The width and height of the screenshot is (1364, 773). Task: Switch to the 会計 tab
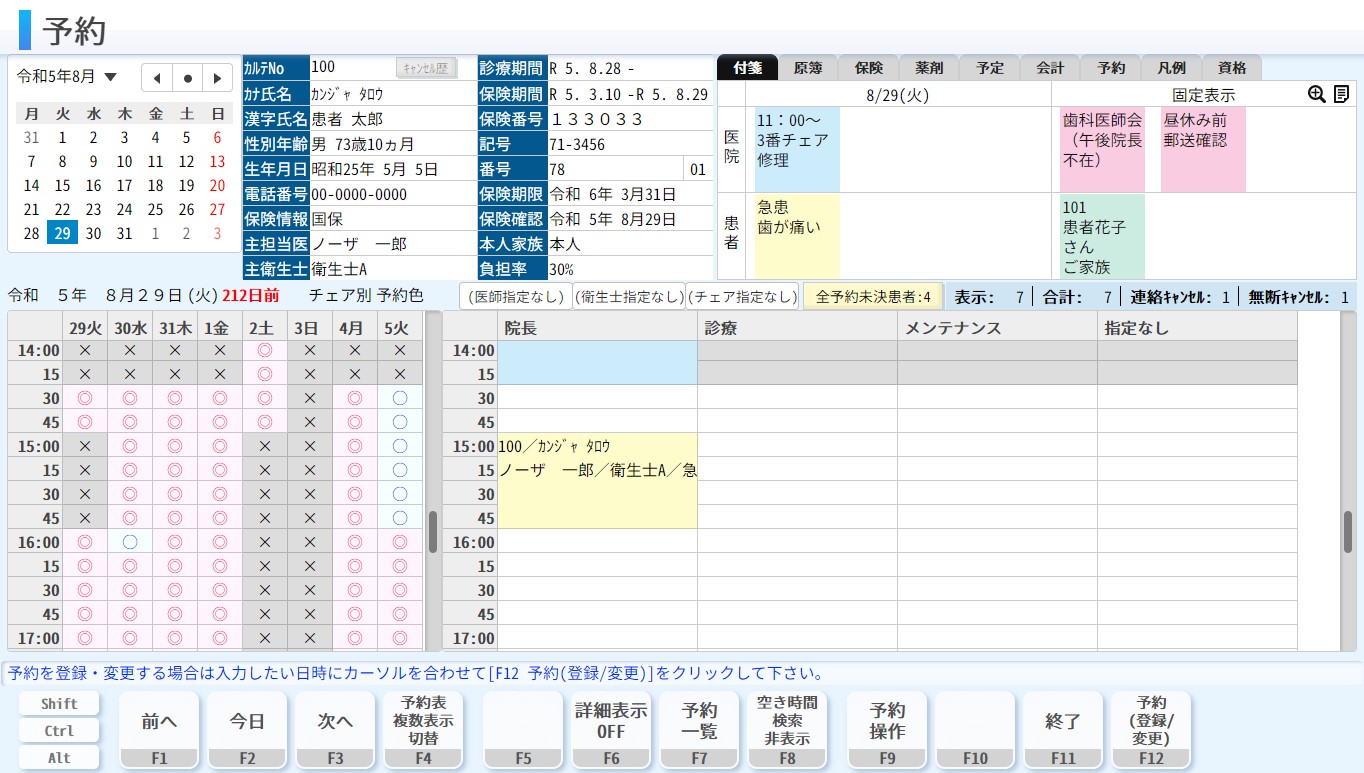1050,68
